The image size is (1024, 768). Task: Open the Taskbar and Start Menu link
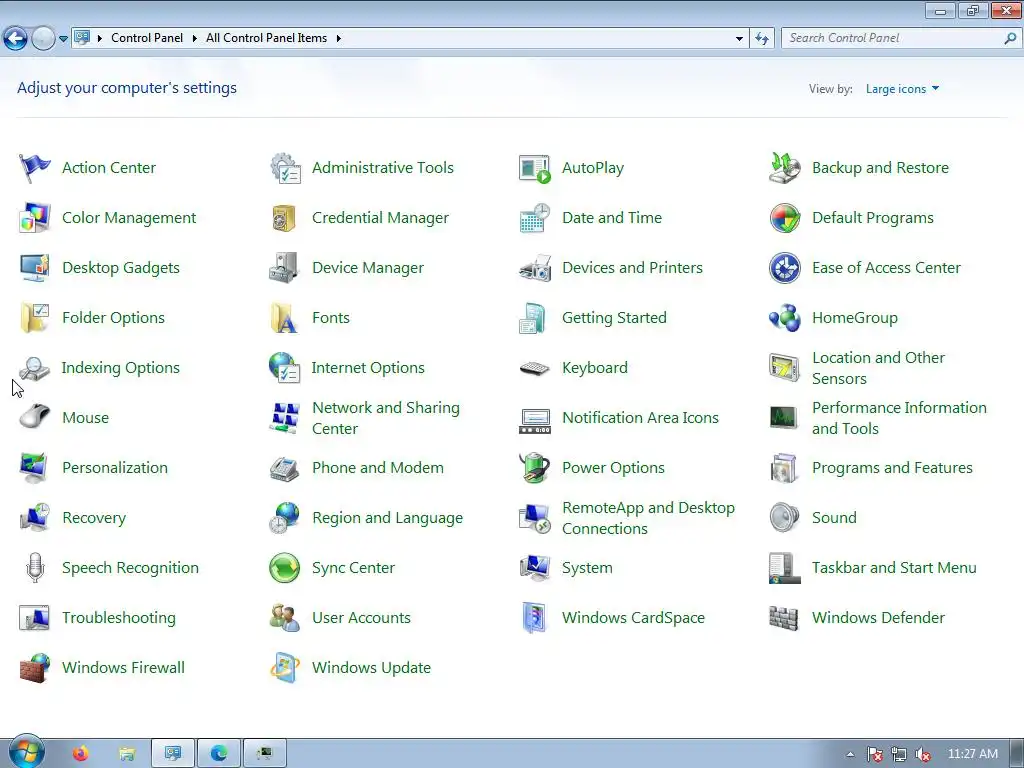click(x=894, y=568)
